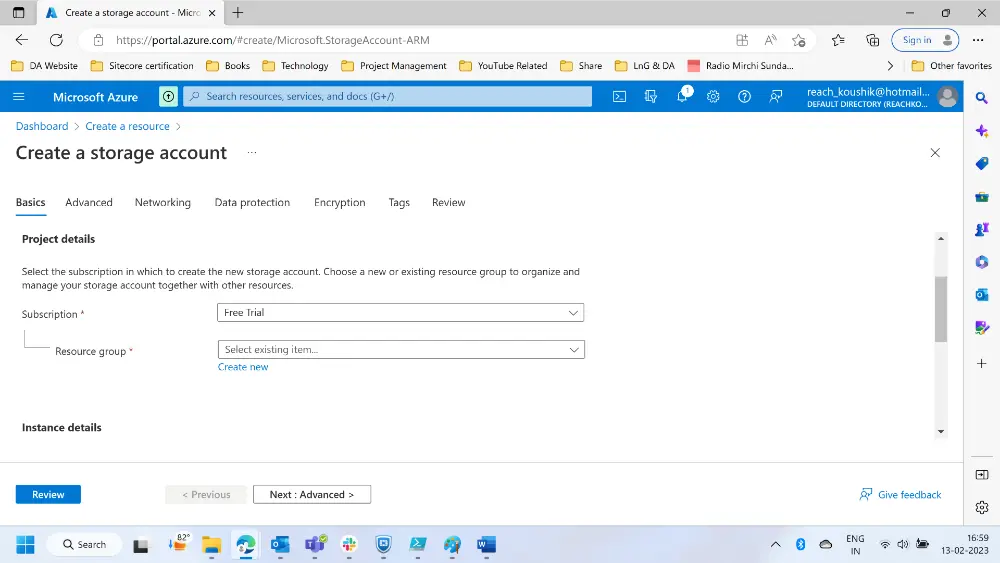This screenshot has height=563, width=1000.
Task: Switch to the Review tab
Action: 448,202
